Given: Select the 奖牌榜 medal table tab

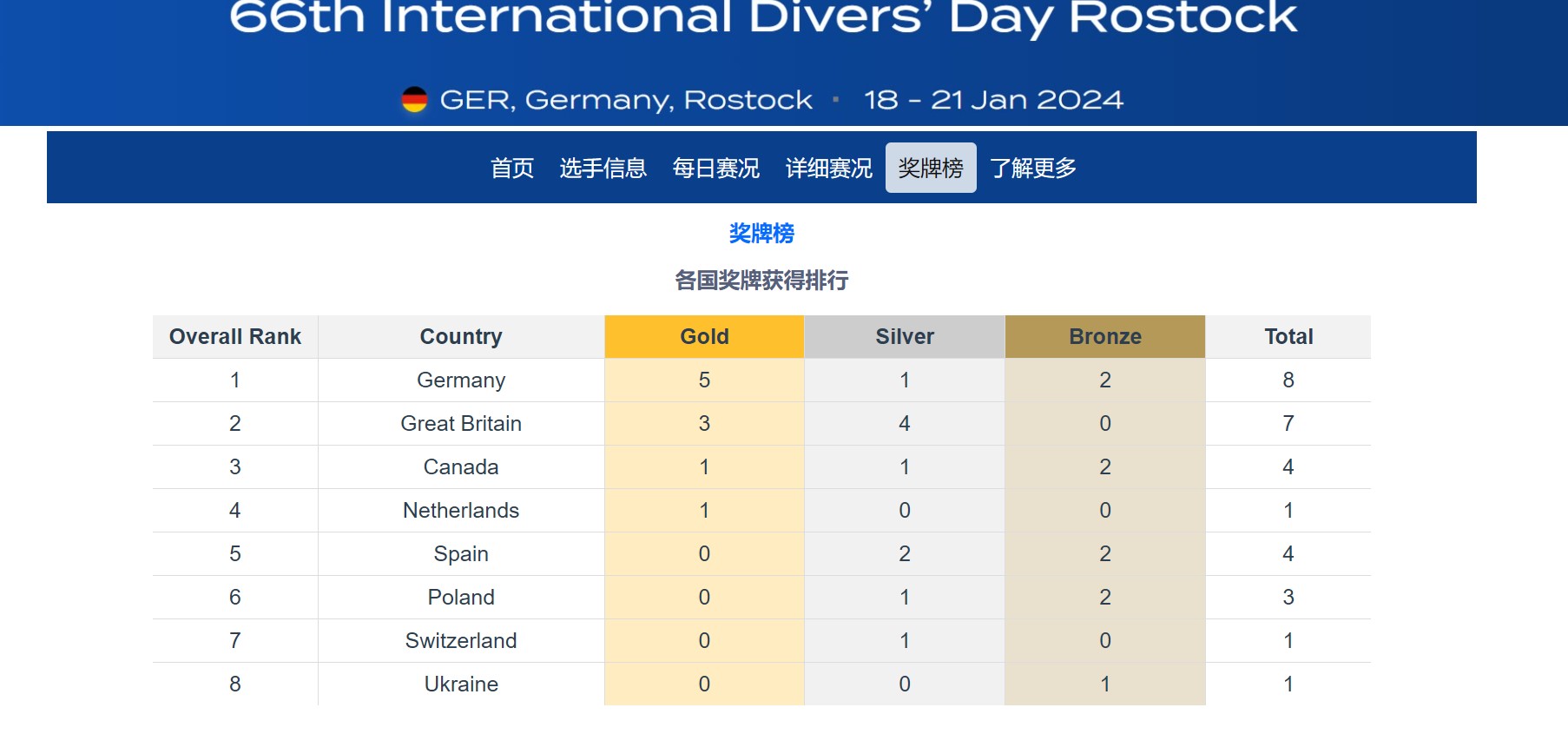Looking at the screenshot, I should point(930,168).
